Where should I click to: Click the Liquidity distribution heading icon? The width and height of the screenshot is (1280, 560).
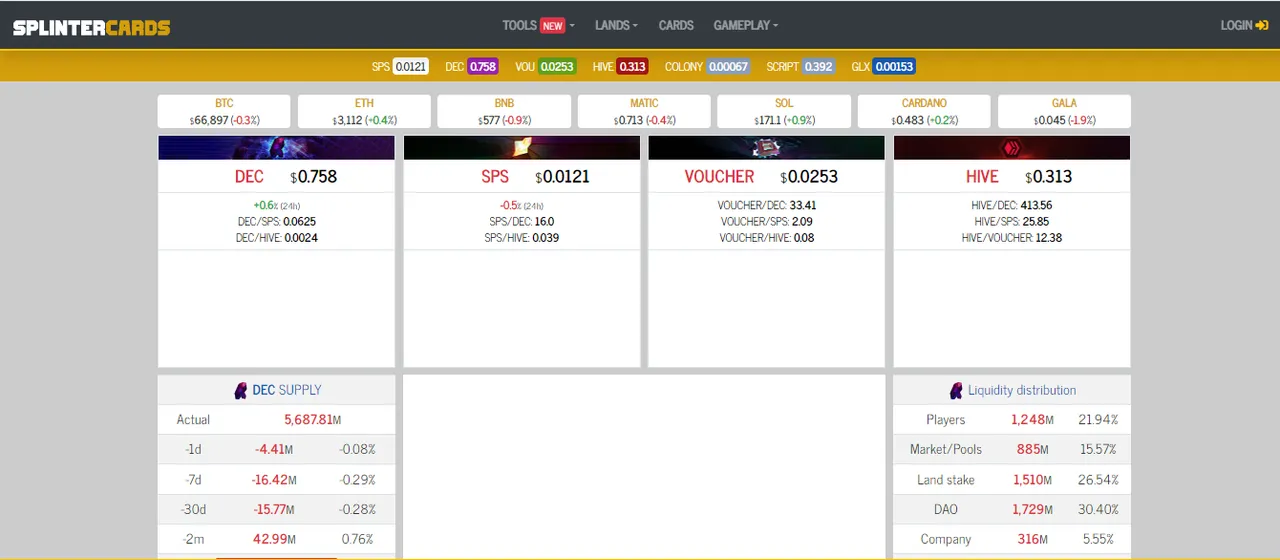point(956,391)
